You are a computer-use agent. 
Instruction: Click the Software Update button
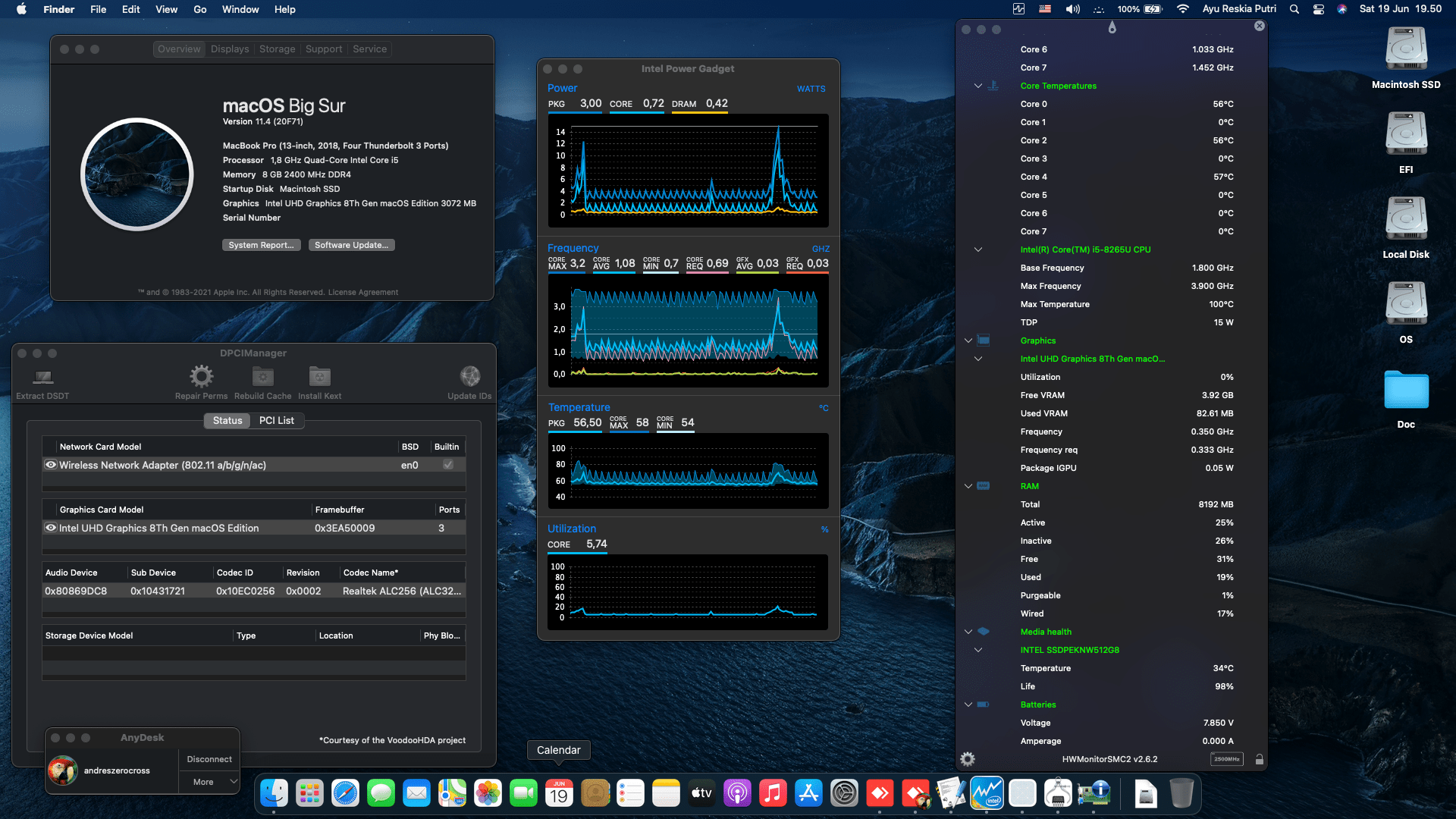tap(351, 245)
